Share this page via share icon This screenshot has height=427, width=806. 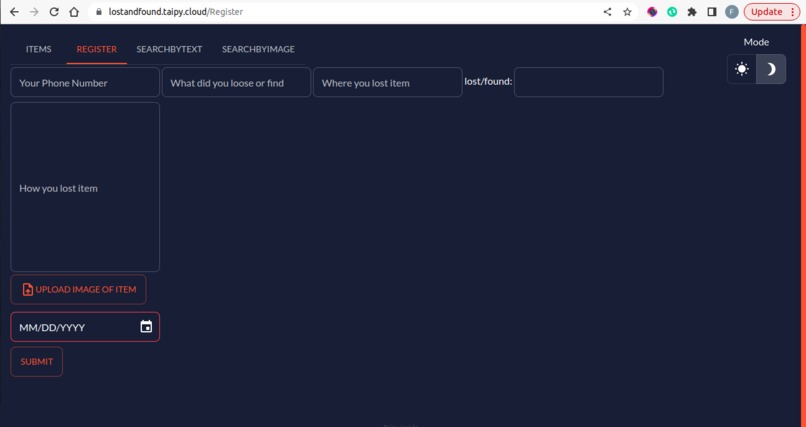tap(608, 12)
